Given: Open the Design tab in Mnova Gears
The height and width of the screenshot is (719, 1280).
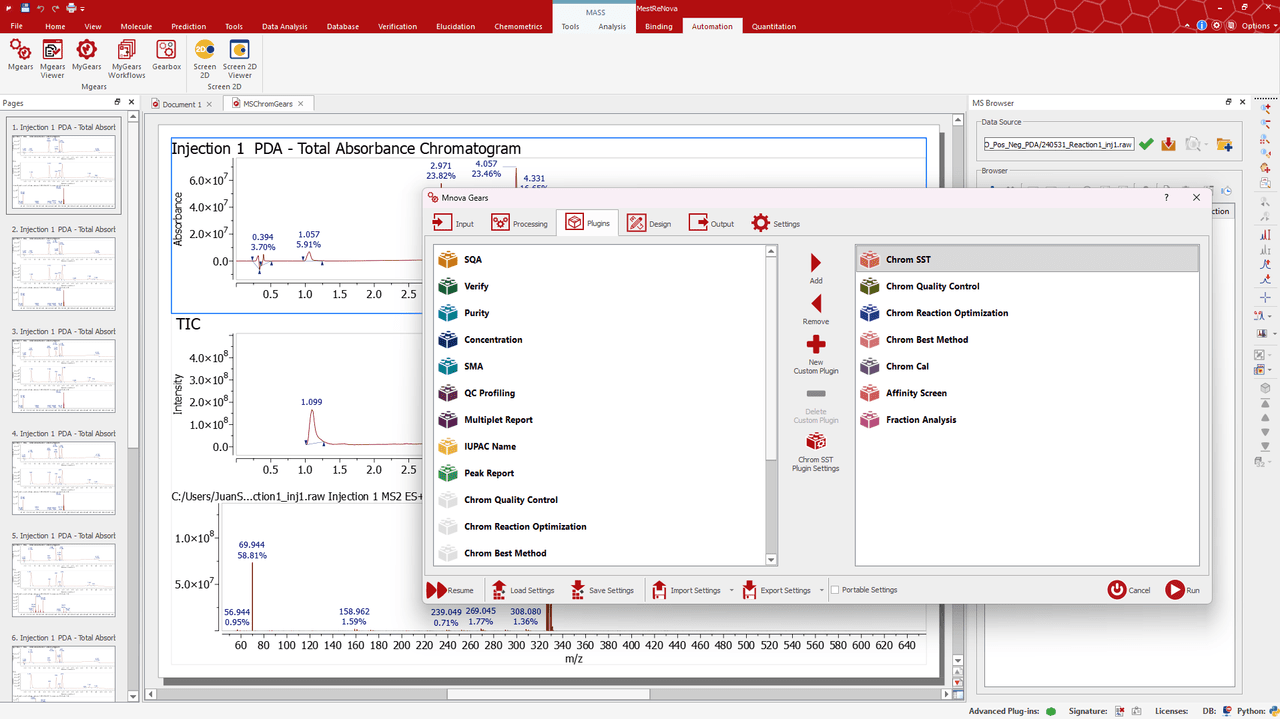Looking at the screenshot, I should point(649,223).
